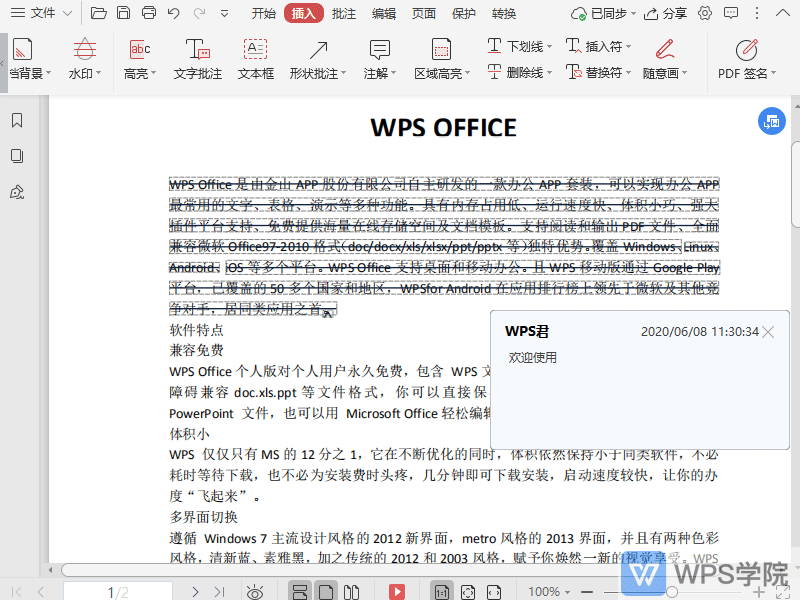Open the annotations sidebar panel icon

pos(17,192)
